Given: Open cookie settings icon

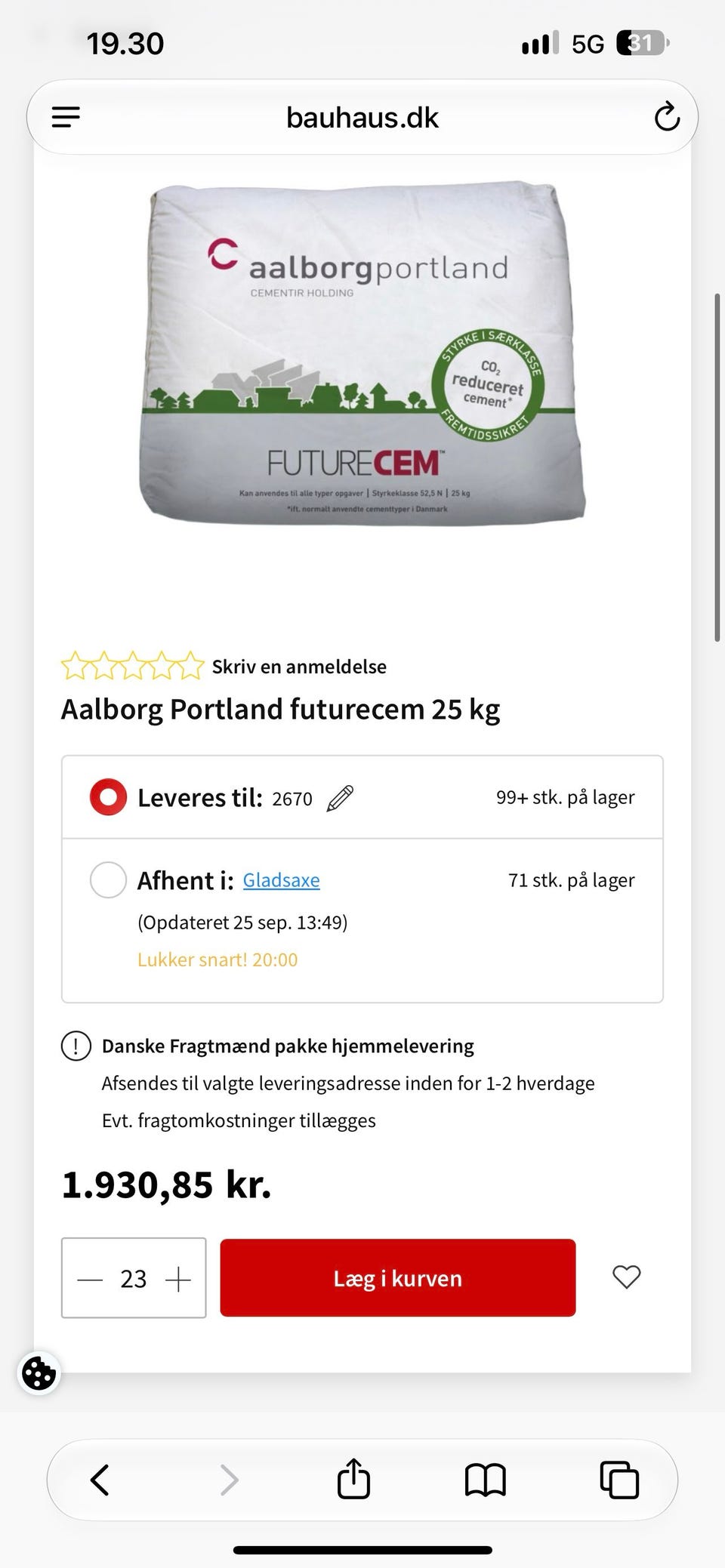Looking at the screenshot, I should [x=39, y=1372].
